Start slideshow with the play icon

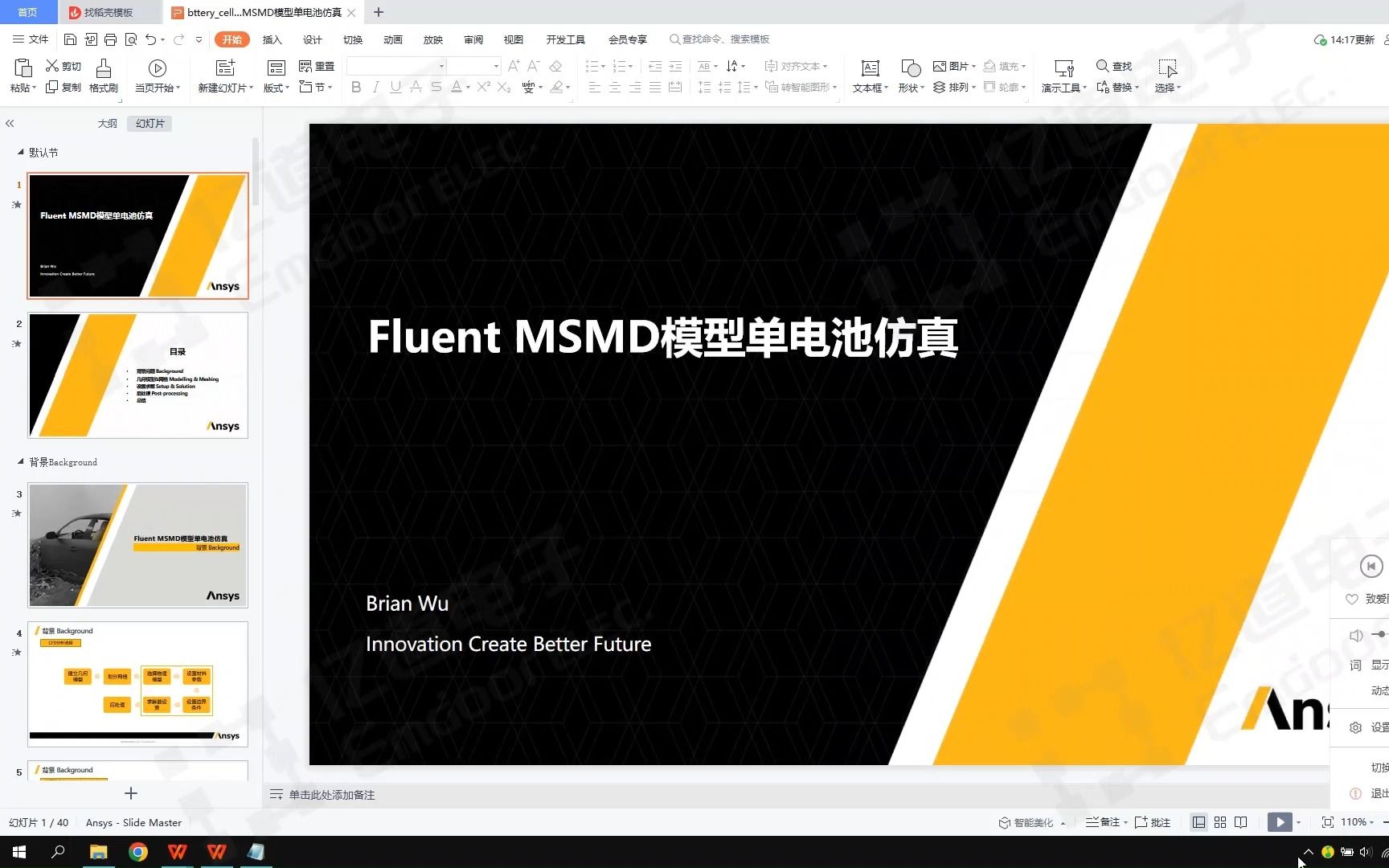[x=1280, y=821]
